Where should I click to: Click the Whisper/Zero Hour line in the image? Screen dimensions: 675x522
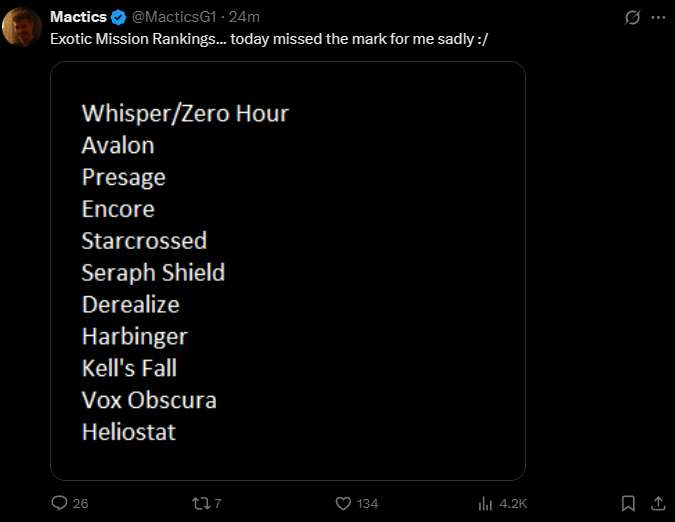pyautogui.click(x=185, y=113)
